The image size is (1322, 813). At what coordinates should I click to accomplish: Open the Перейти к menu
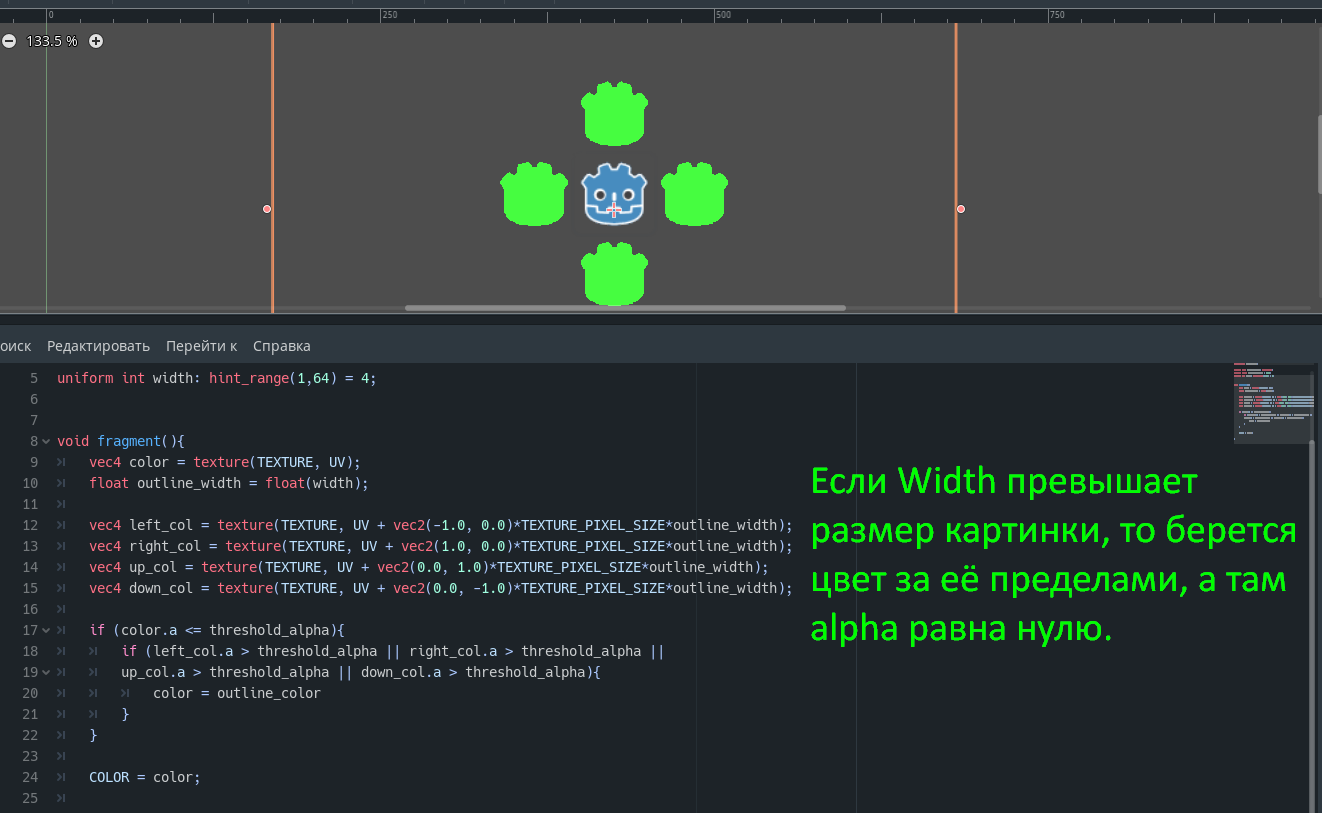(x=201, y=346)
